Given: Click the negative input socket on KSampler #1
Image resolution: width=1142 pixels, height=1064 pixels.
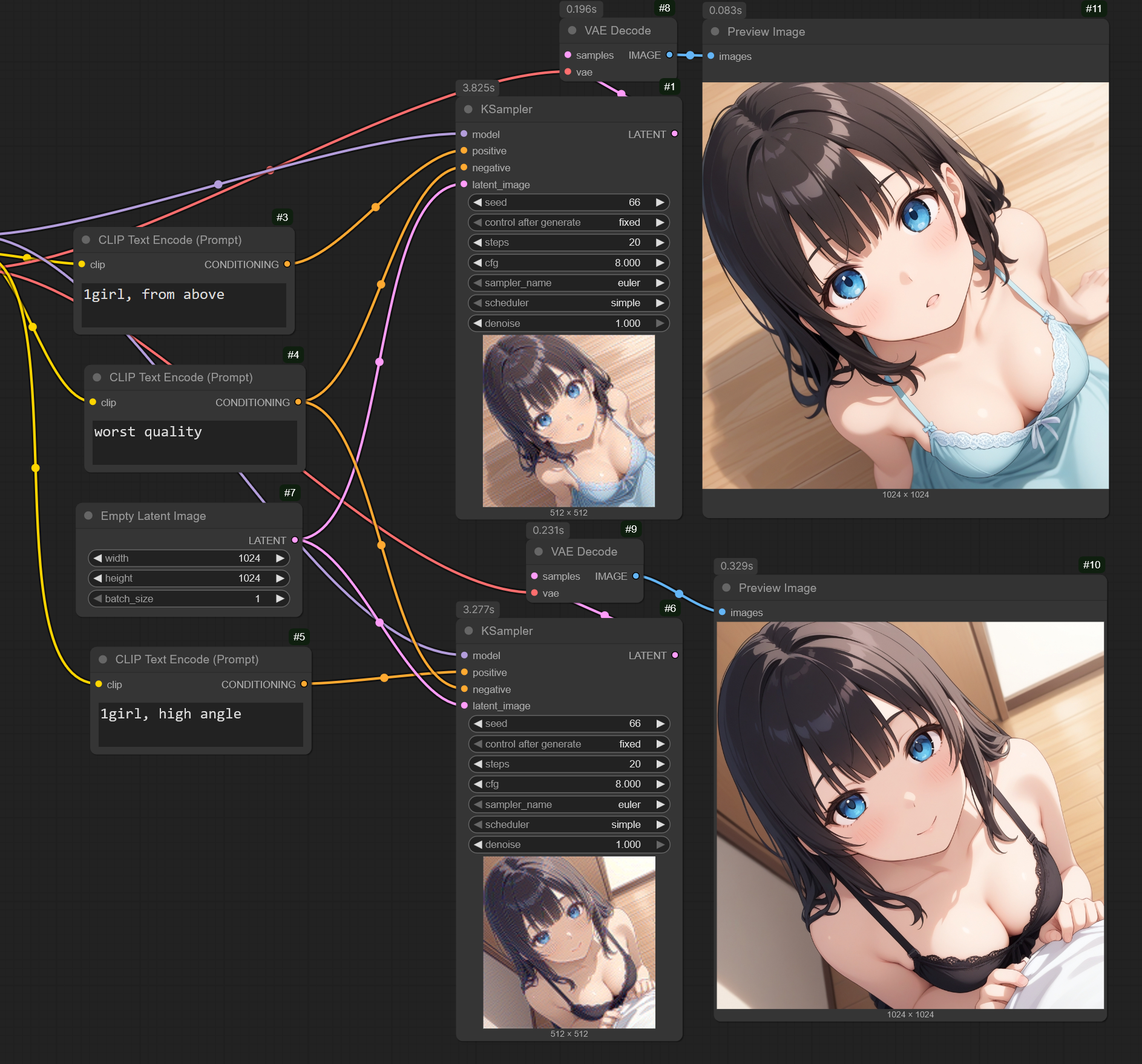Looking at the screenshot, I should coord(464,168).
